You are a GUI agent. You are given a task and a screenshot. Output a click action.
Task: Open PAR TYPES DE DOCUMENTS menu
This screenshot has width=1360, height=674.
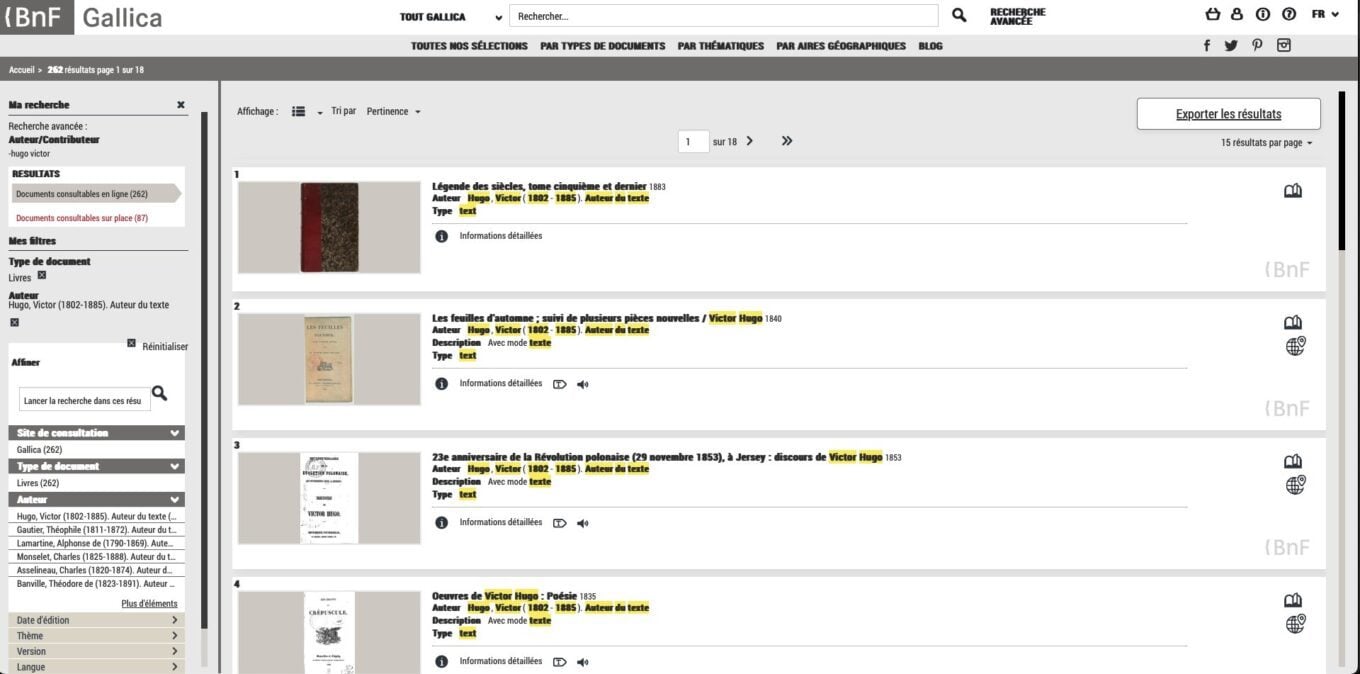(602, 46)
